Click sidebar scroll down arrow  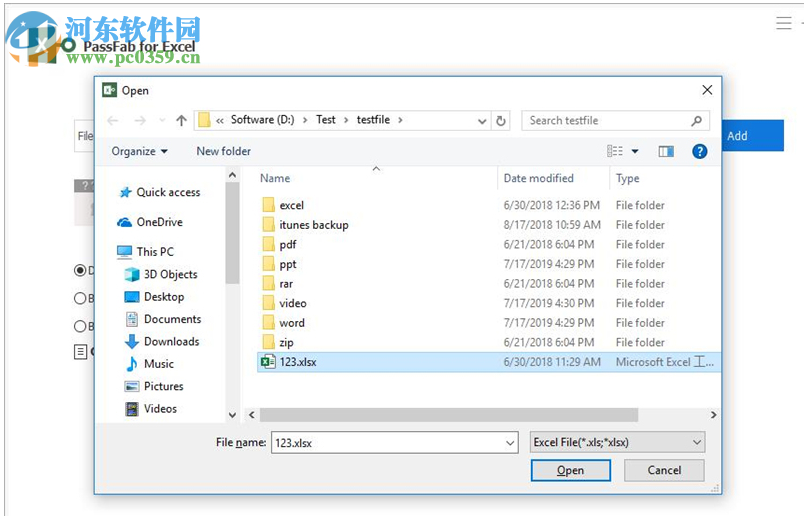pyautogui.click(x=232, y=415)
